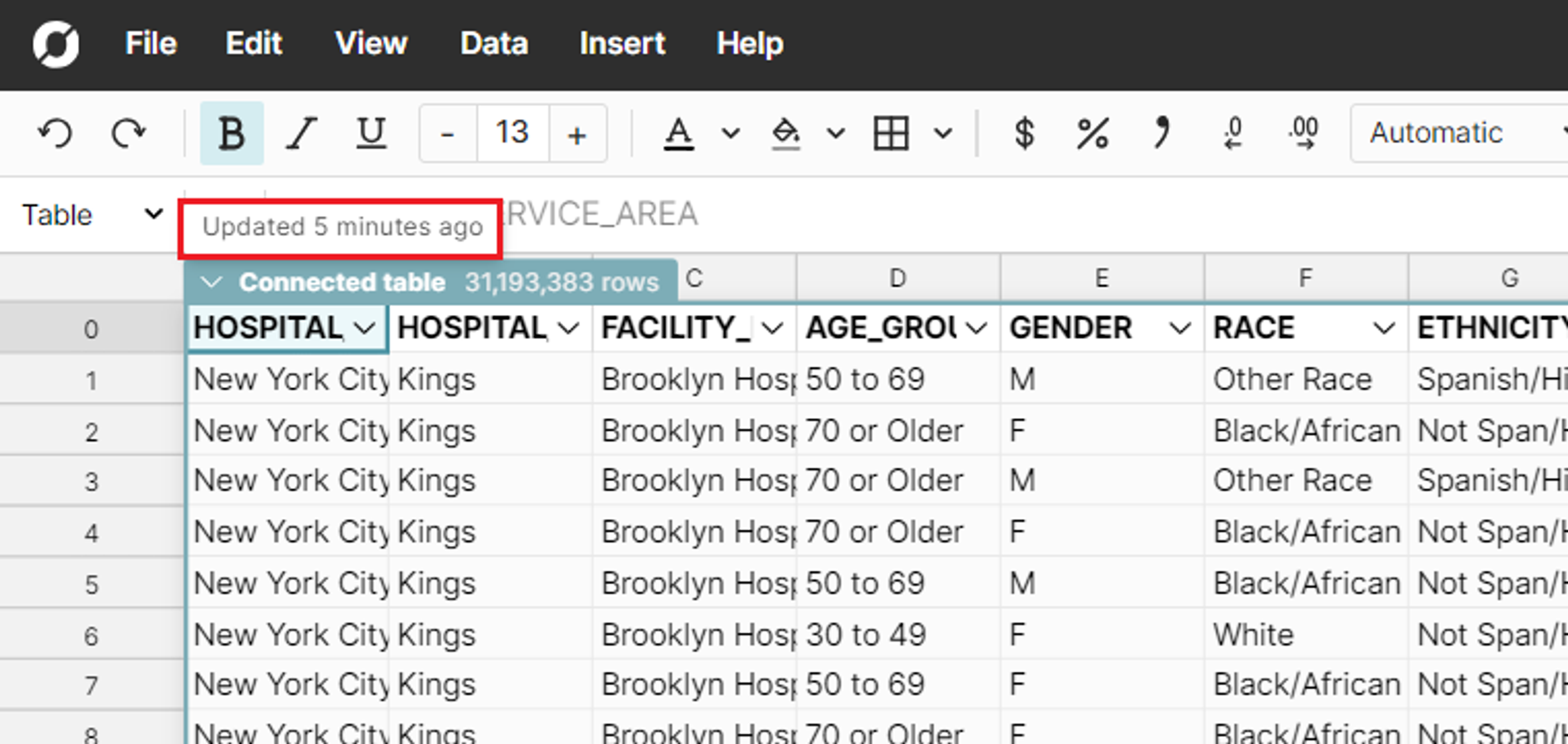Screen dimensions: 1568x744
Task: Apply currency dollar format
Action: [x=1024, y=133]
